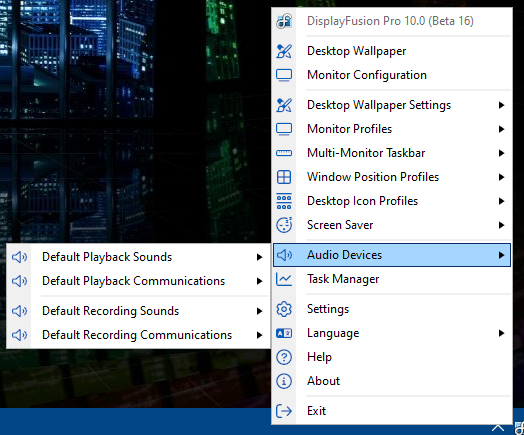
Task: Click the Multi-Monitor Taskbar icon
Action: tap(284, 153)
